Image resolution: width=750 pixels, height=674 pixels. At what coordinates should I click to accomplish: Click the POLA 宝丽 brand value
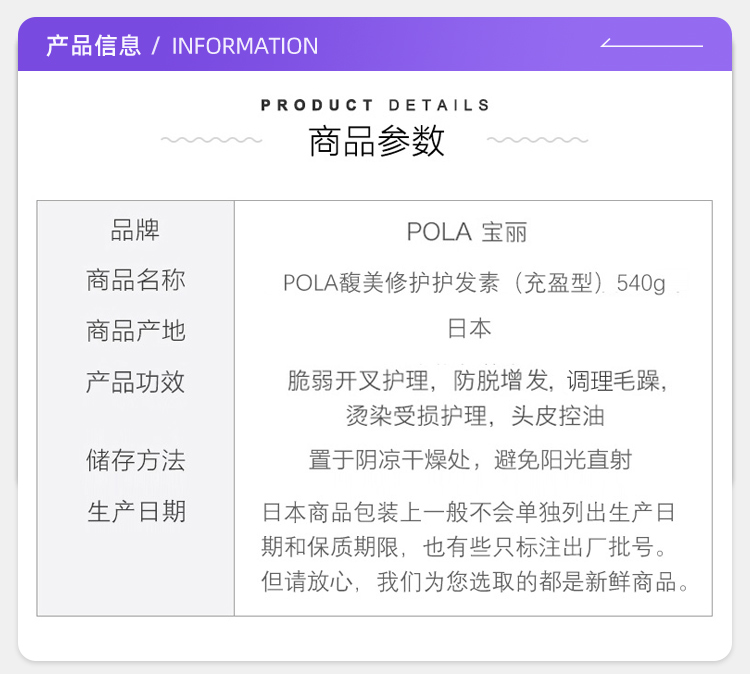467,232
